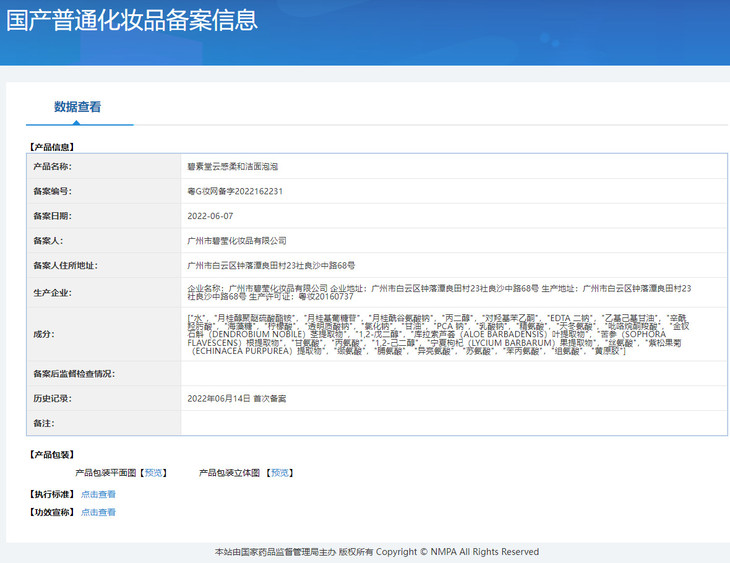Open 点击查看 link next to 功效宣称
This screenshot has width=730, height=563.
point(98,512)
